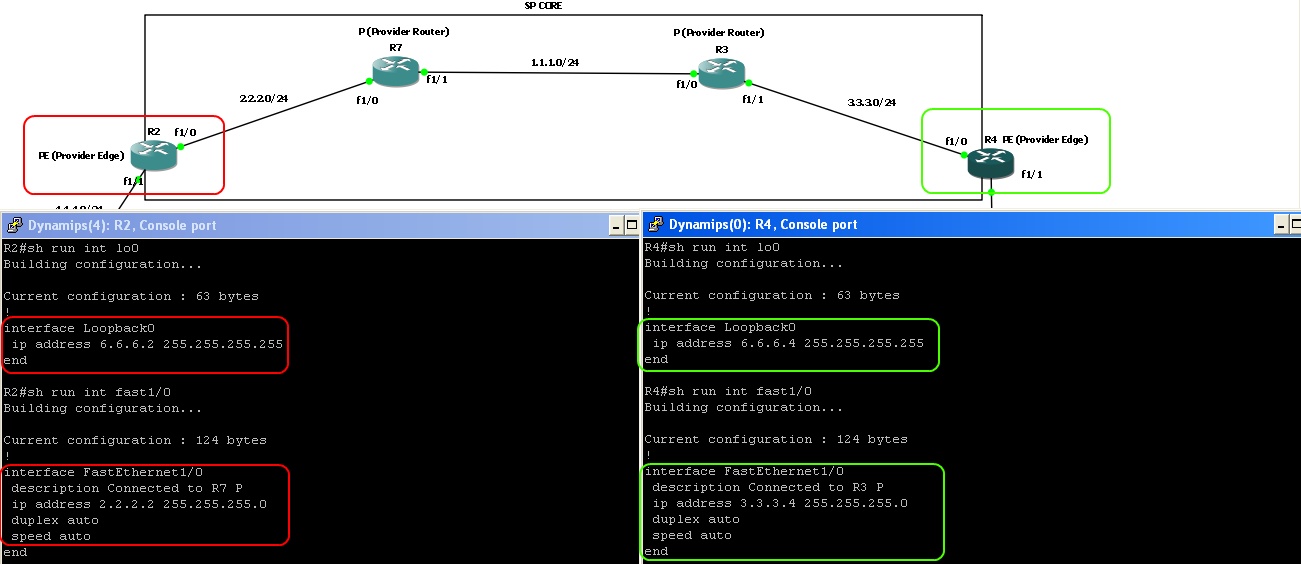Click 'interface Loopback0' in R2 console
This screenshot has height=564, width=1301.
tap(80, 328)
